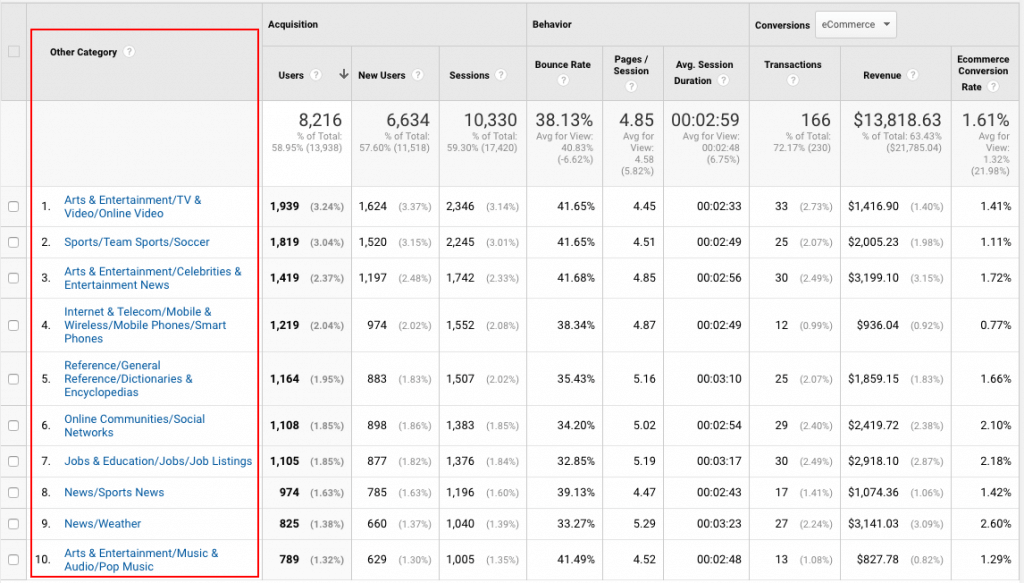Open the Avg. Session Duration help icon
Screen dimensions: 1024x583
point(724,79)
